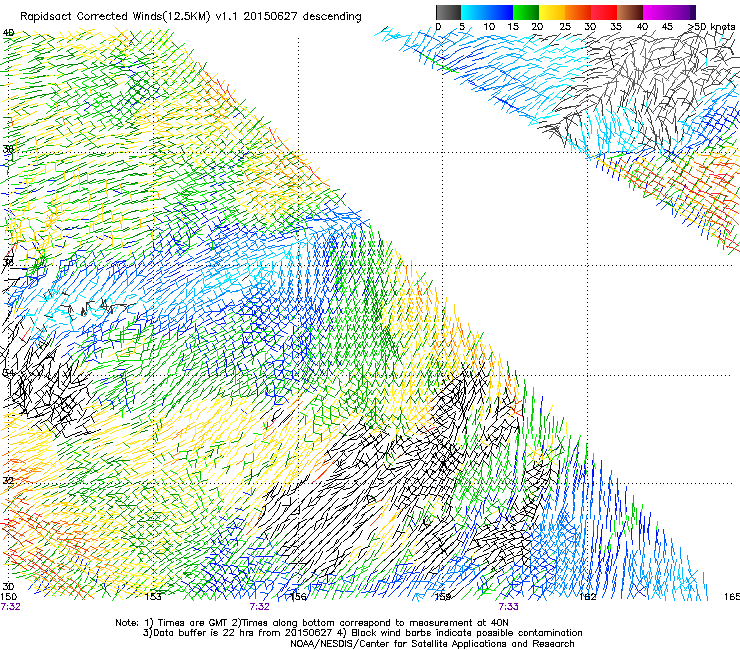Click the magenta 40-45 knots legend swatch
The height and width of the screenshot is (650, 740).
pyautogui.click(x=656, y=12)
